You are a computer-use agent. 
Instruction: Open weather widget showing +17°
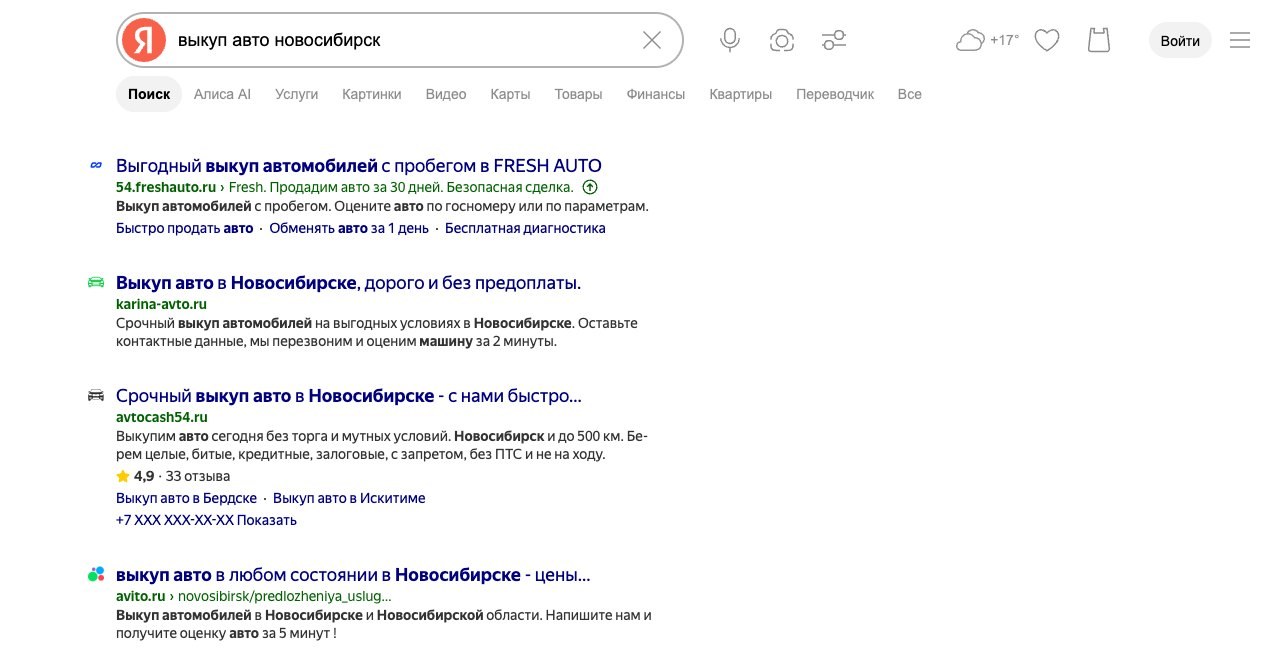tap(987, 40)
